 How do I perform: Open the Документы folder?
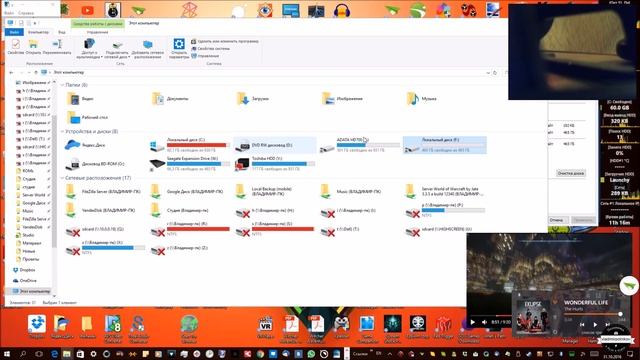tap(170, 99)
